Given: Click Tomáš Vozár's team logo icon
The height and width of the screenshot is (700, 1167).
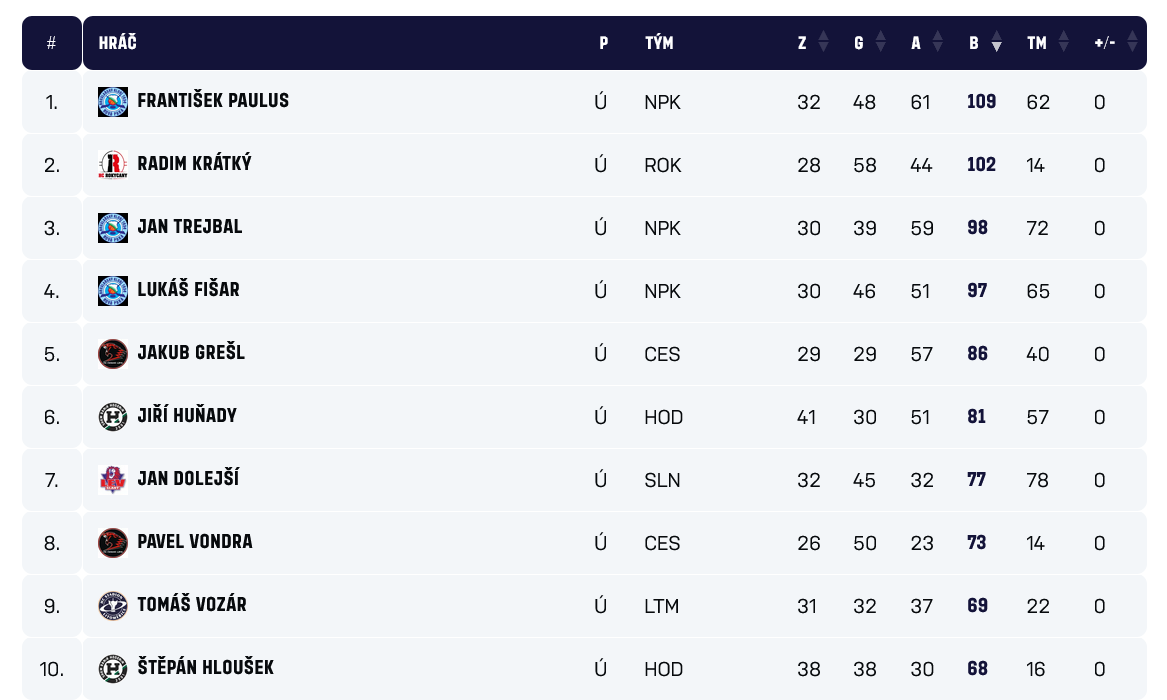Looking at the screenshot, I should point(113,606).
